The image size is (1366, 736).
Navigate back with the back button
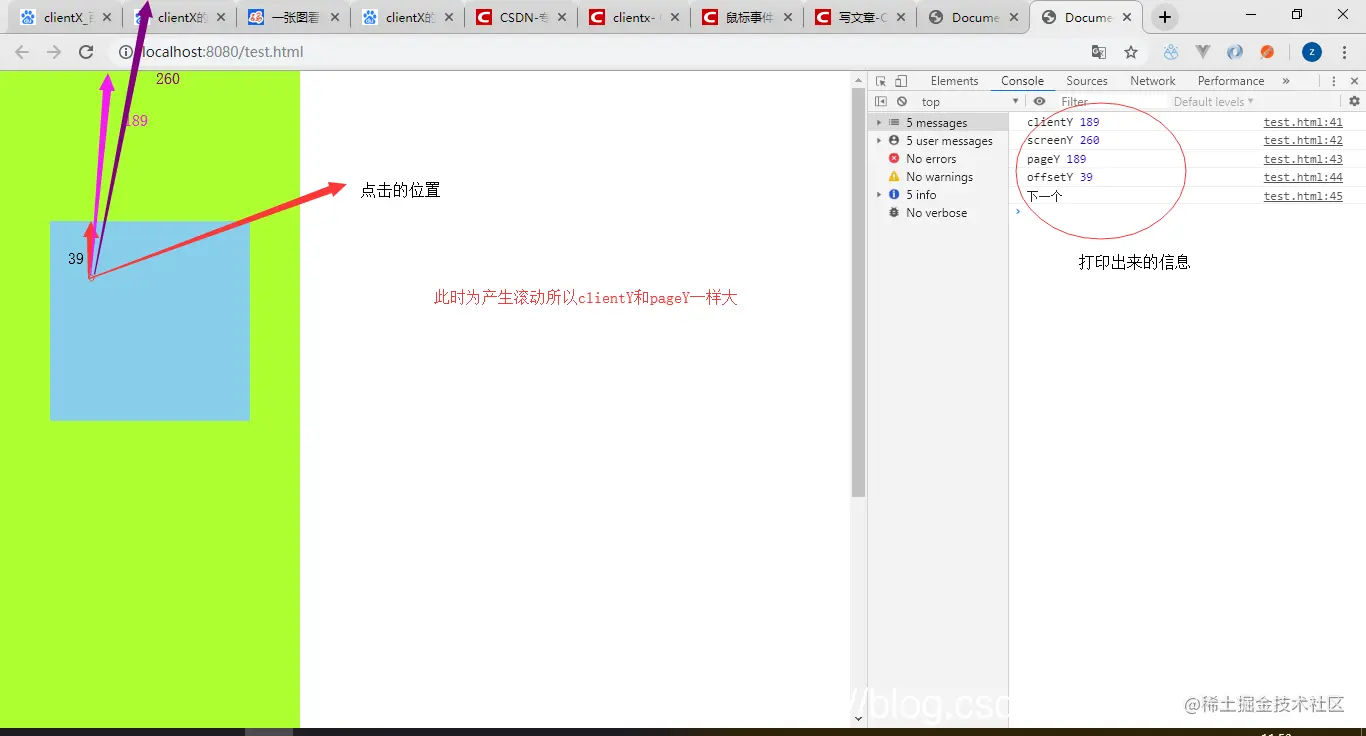pyautogui.click(x=21, y=52)
